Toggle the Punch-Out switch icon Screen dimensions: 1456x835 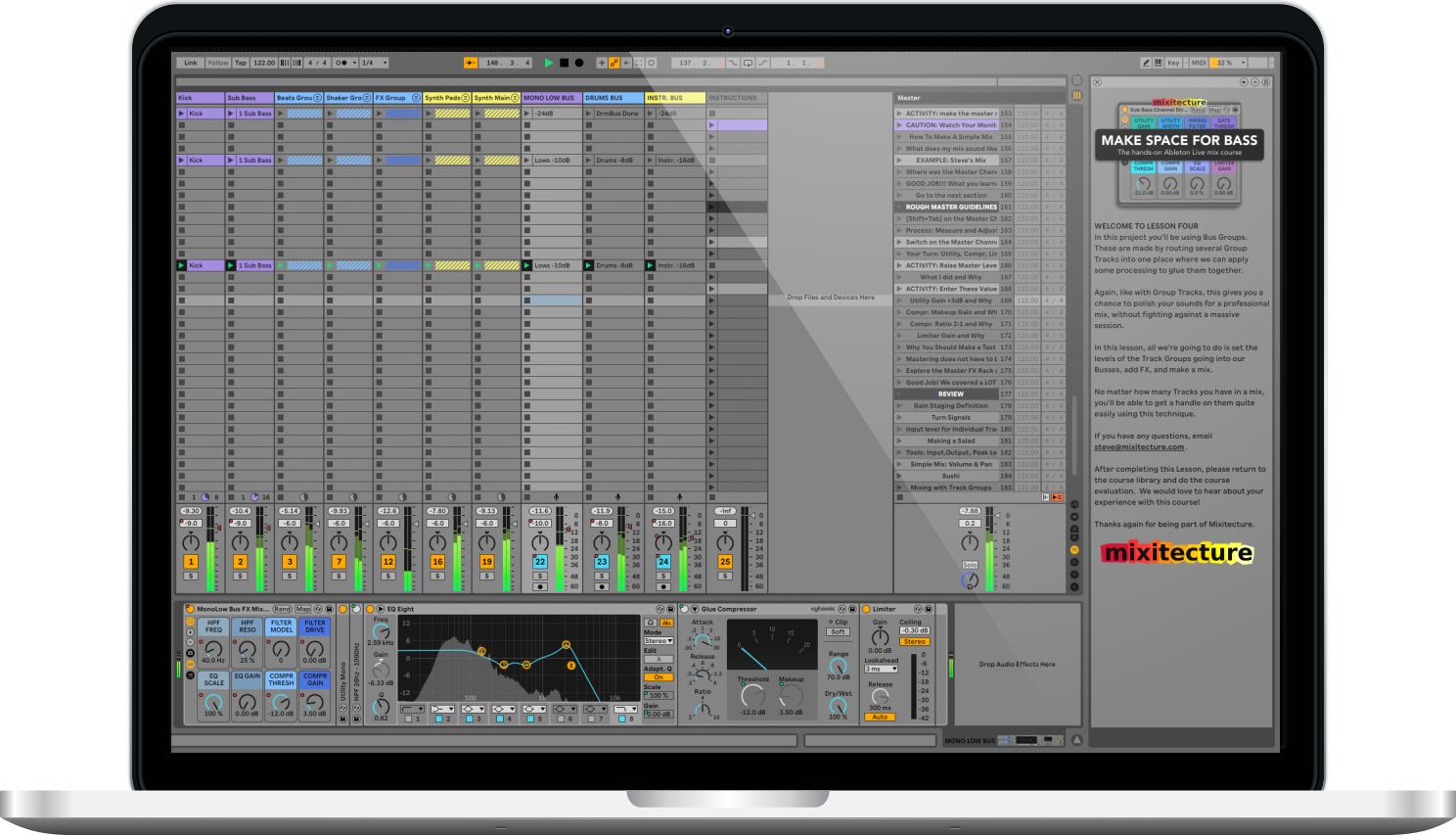tap(762, 63)
